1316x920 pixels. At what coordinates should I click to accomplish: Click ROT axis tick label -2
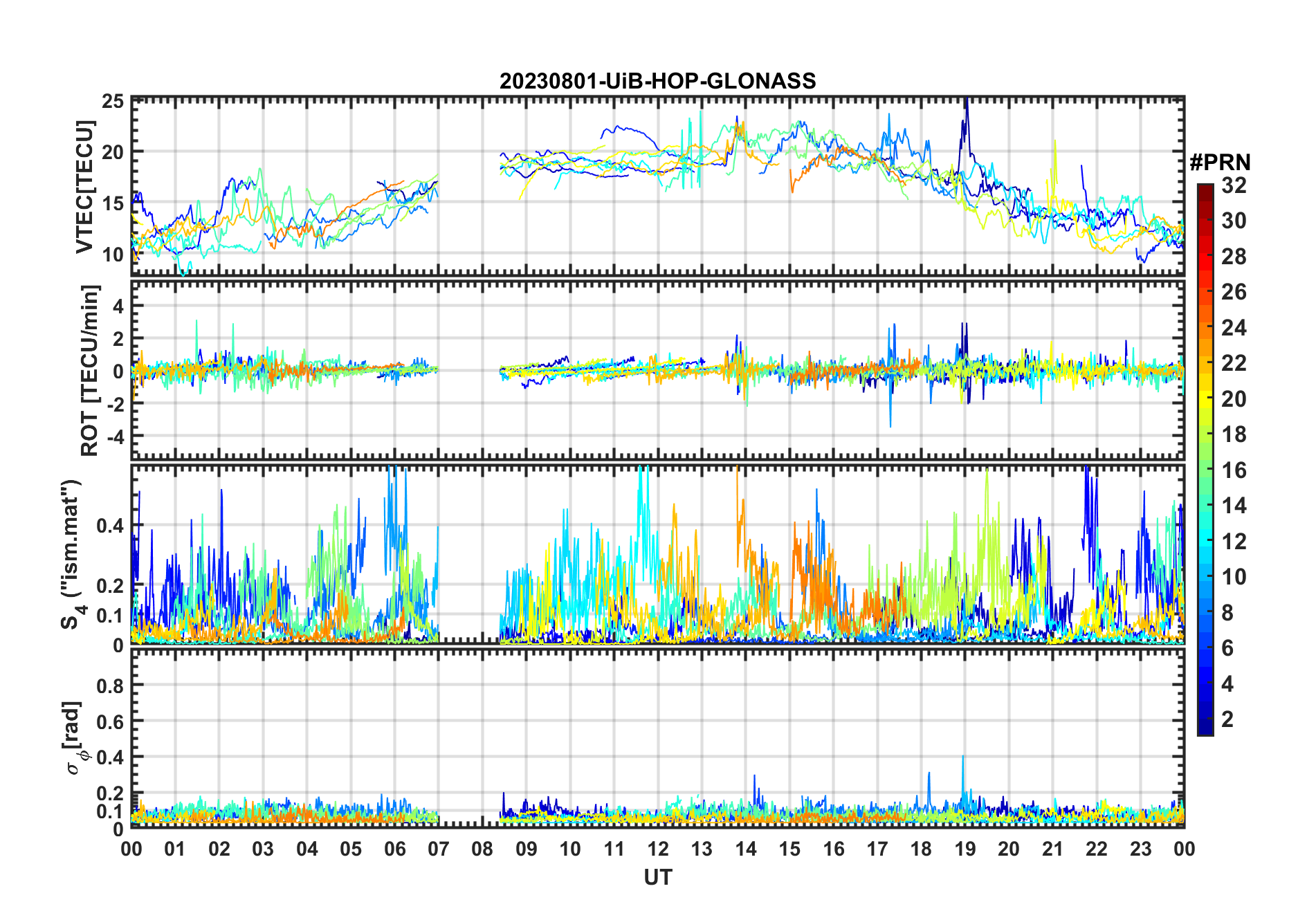(115, 405)
